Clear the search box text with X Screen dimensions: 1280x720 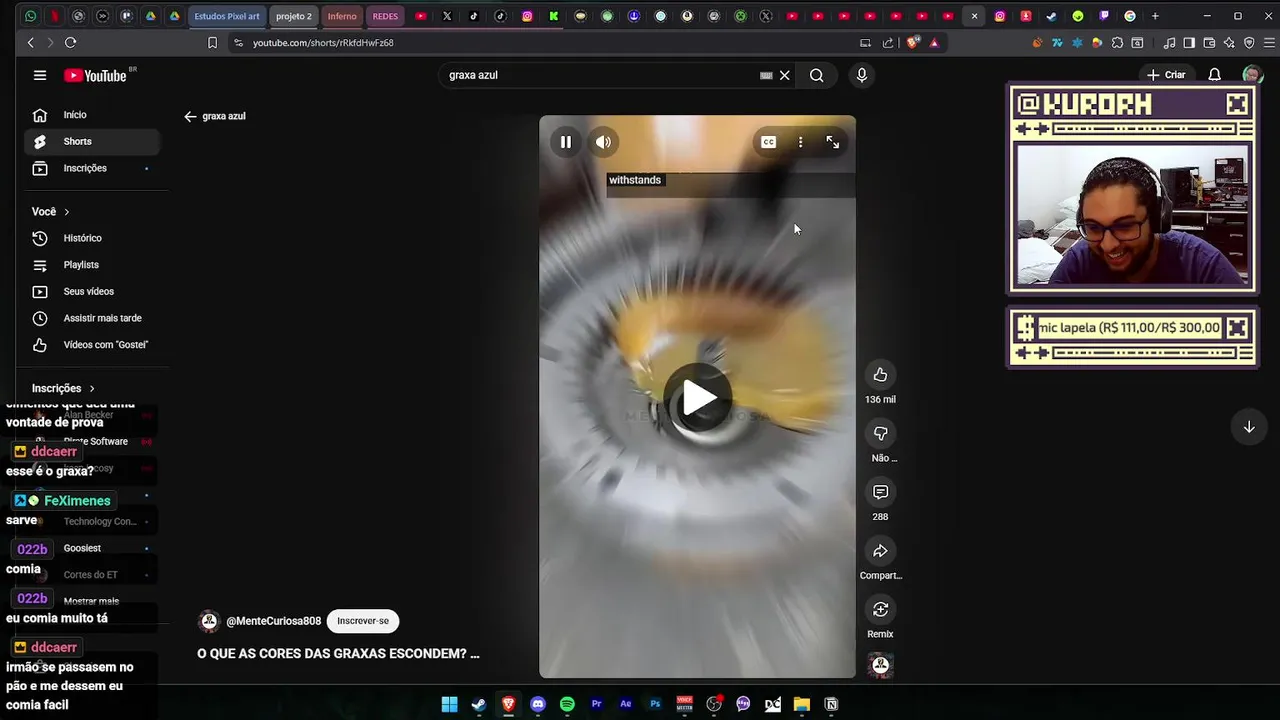click(785, 75)
